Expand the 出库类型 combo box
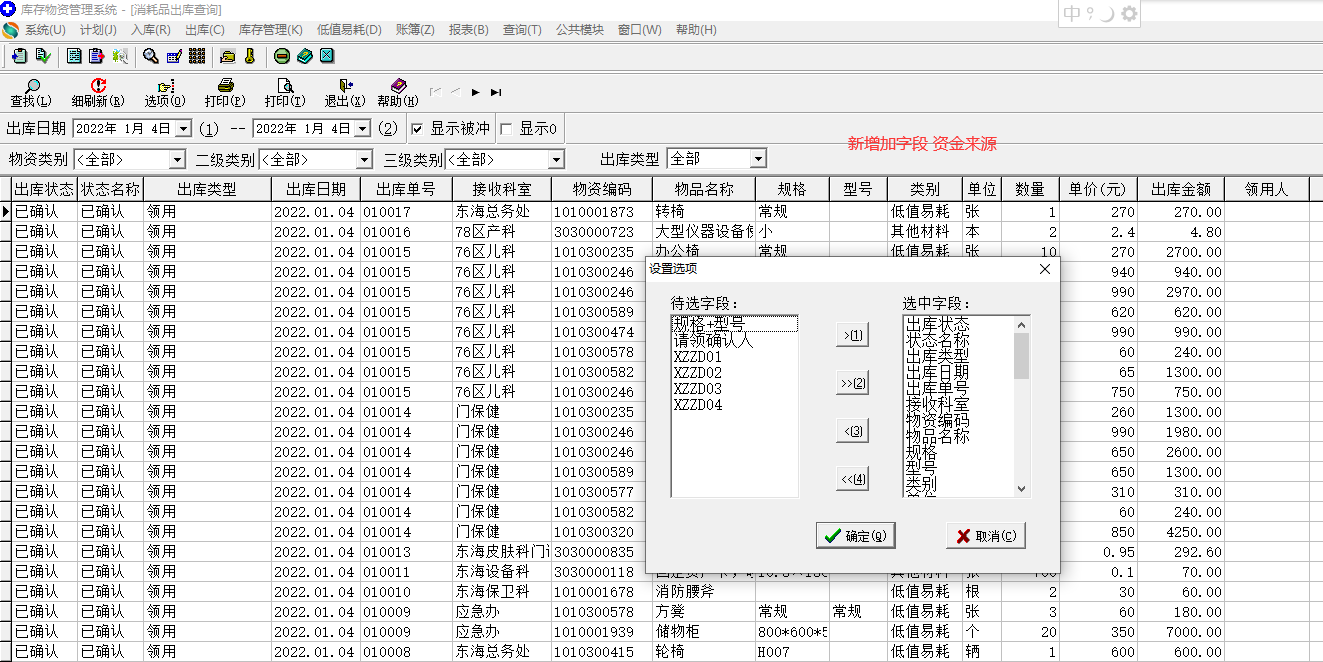This screenshot has height=662, width=1323. 758,159
